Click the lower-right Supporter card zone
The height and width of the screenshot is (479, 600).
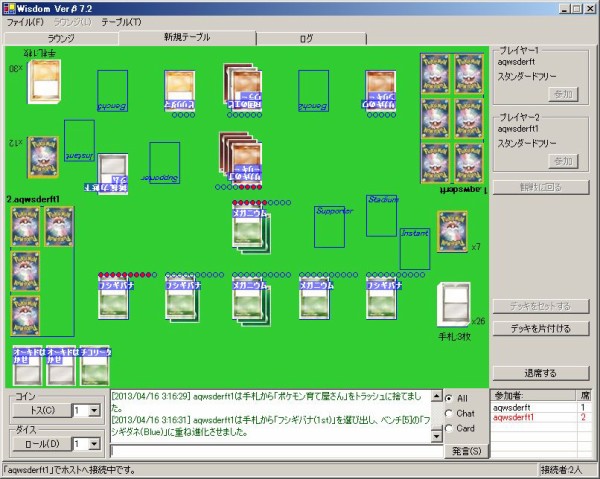coord(328,228)
